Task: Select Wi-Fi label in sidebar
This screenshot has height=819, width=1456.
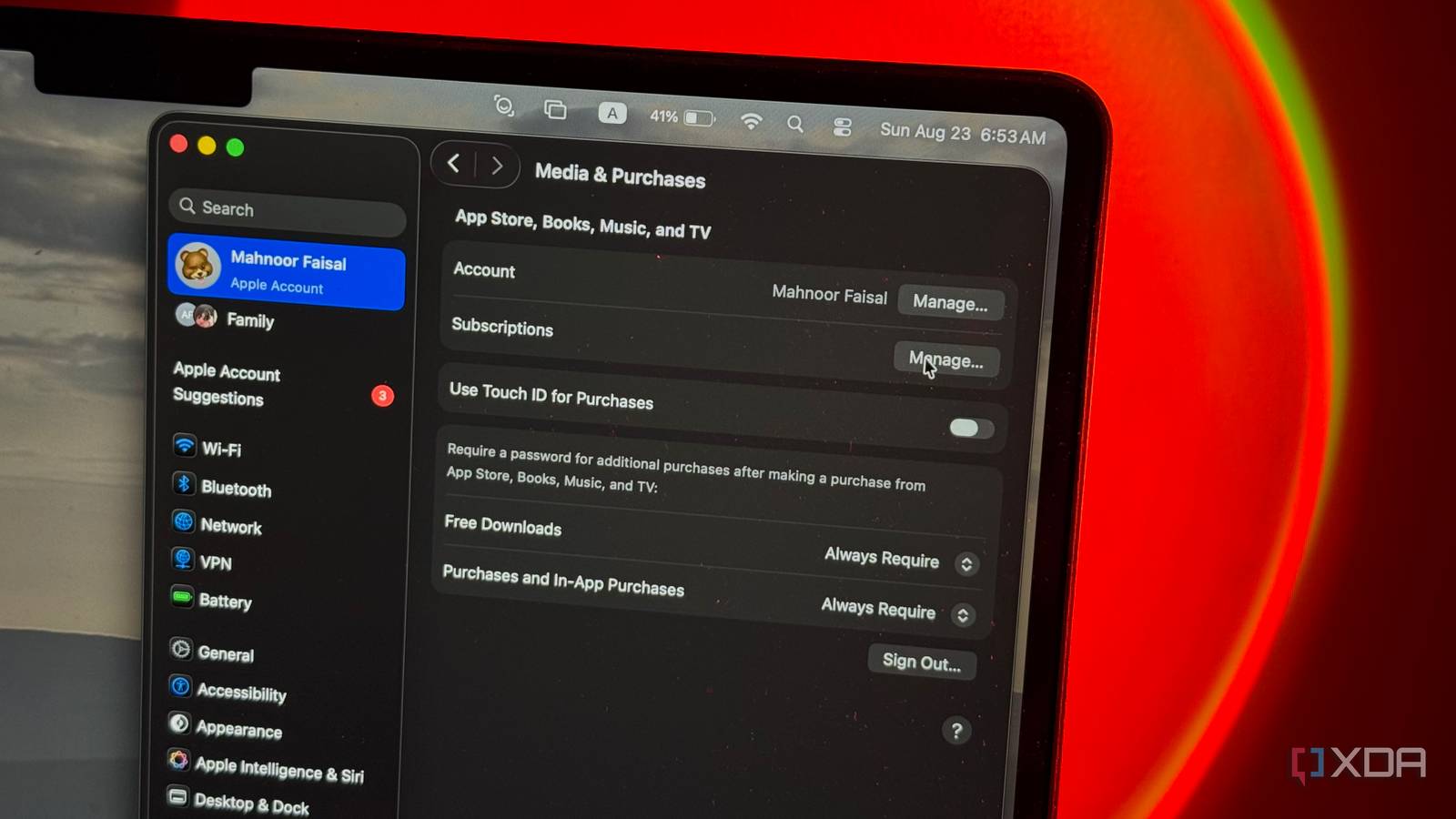Action: (x=221, y=450)
